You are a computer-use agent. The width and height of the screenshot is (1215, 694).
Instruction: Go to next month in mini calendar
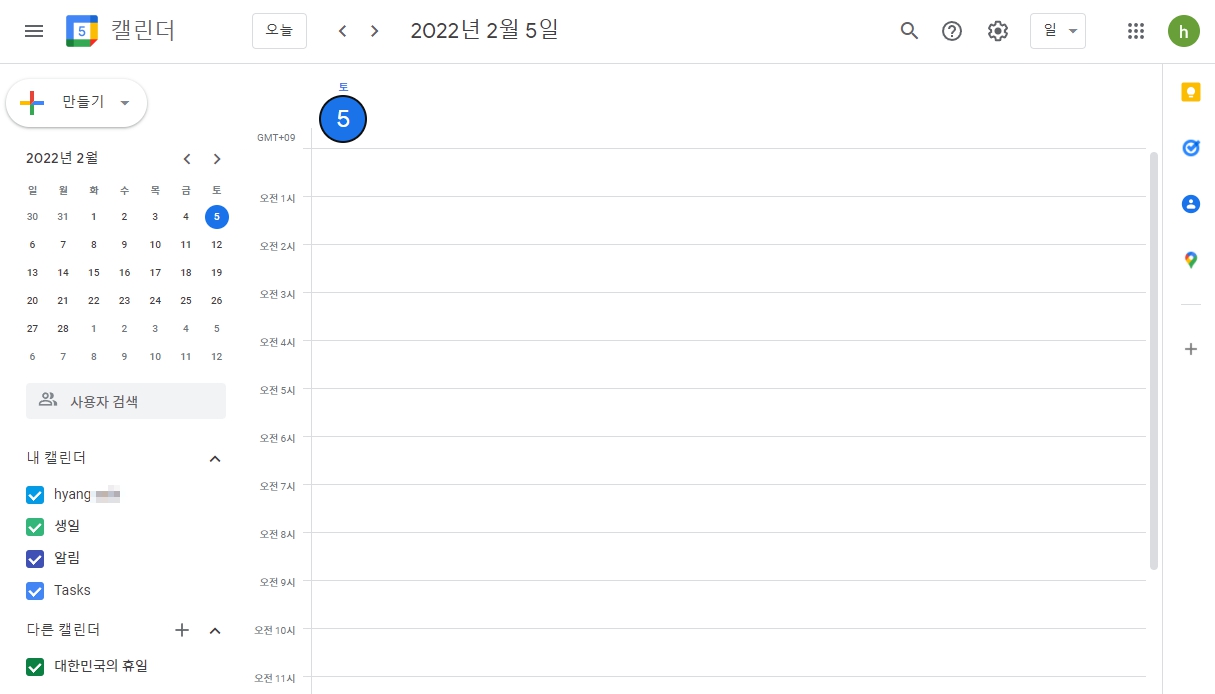(x=217, y=158)
